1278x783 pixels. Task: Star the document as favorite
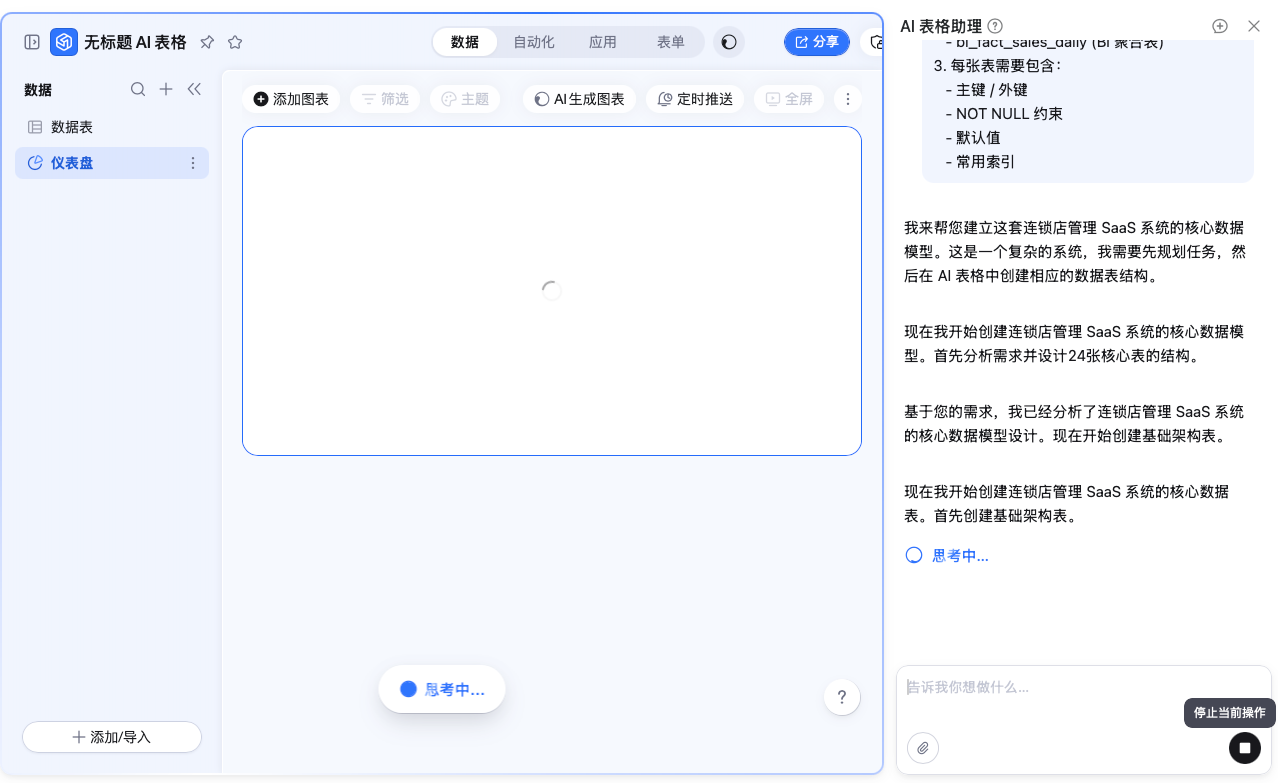235,42
